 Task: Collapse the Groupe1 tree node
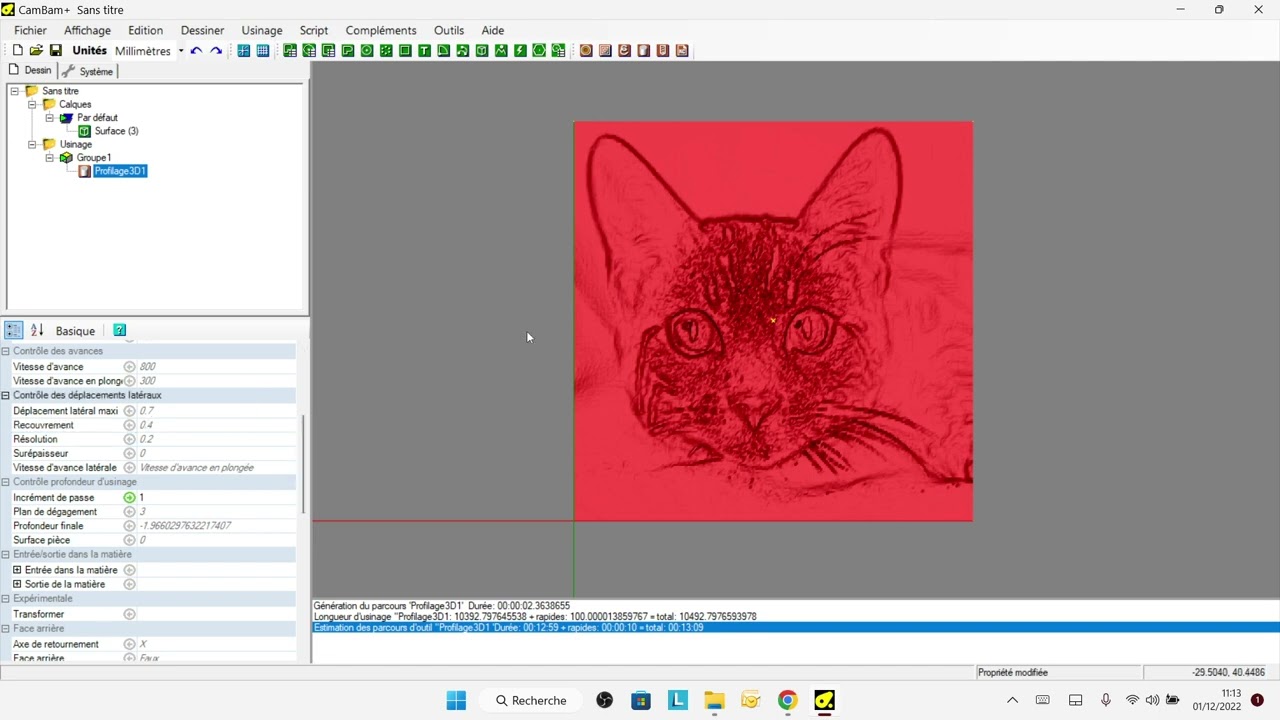50,157
